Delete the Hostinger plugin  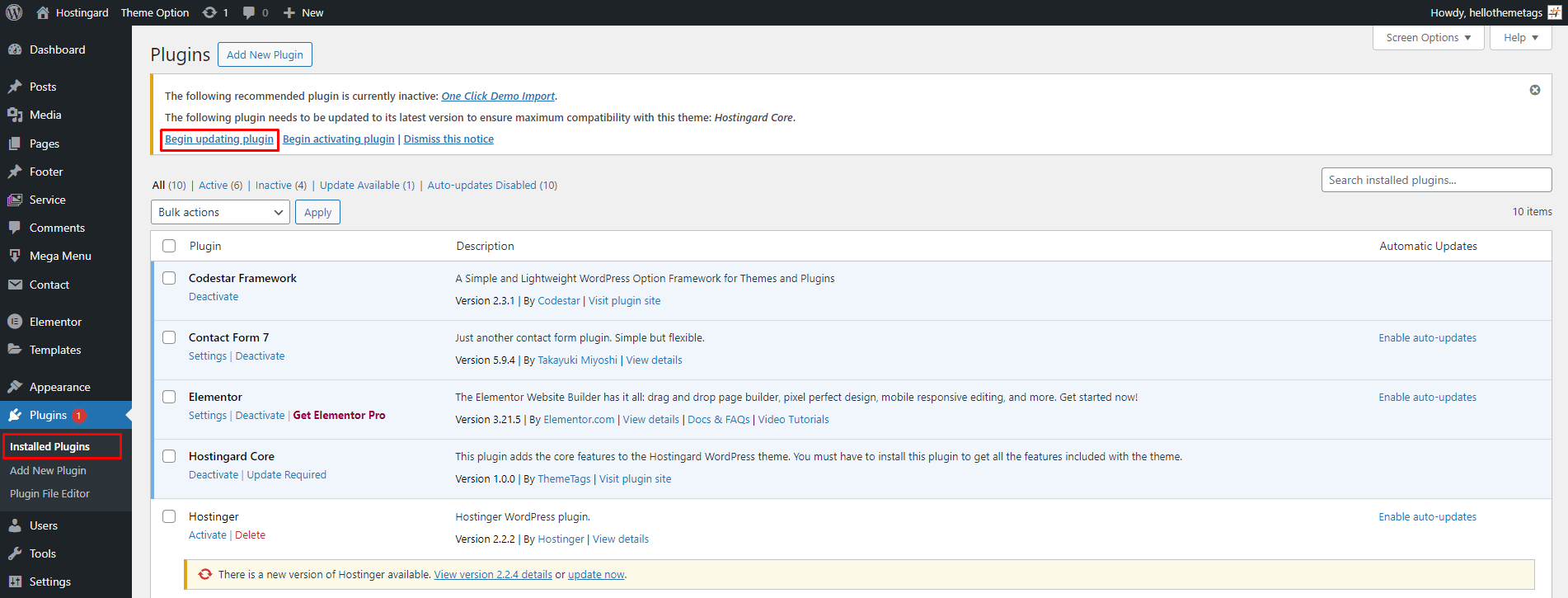pos(250,534)
